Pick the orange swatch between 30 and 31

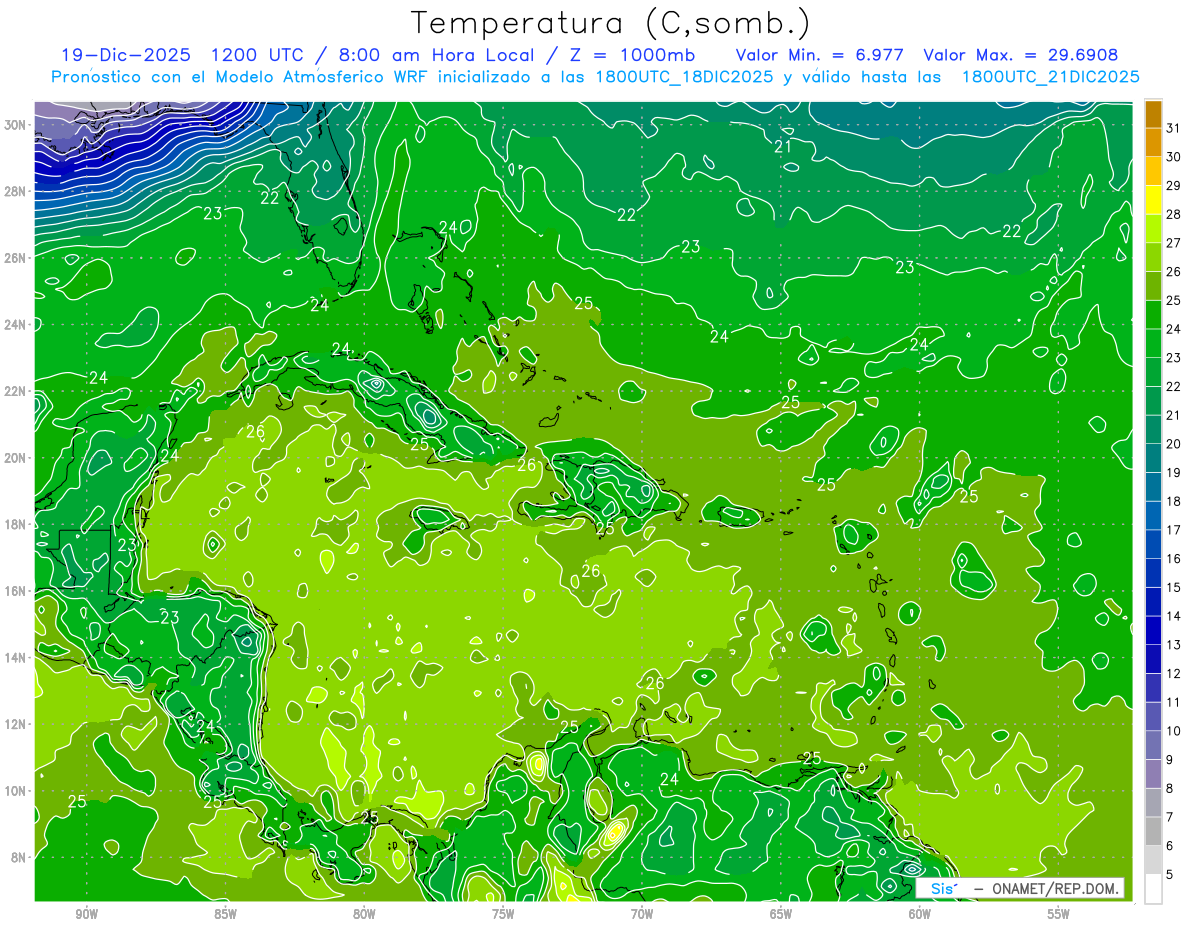point(1153,143)
